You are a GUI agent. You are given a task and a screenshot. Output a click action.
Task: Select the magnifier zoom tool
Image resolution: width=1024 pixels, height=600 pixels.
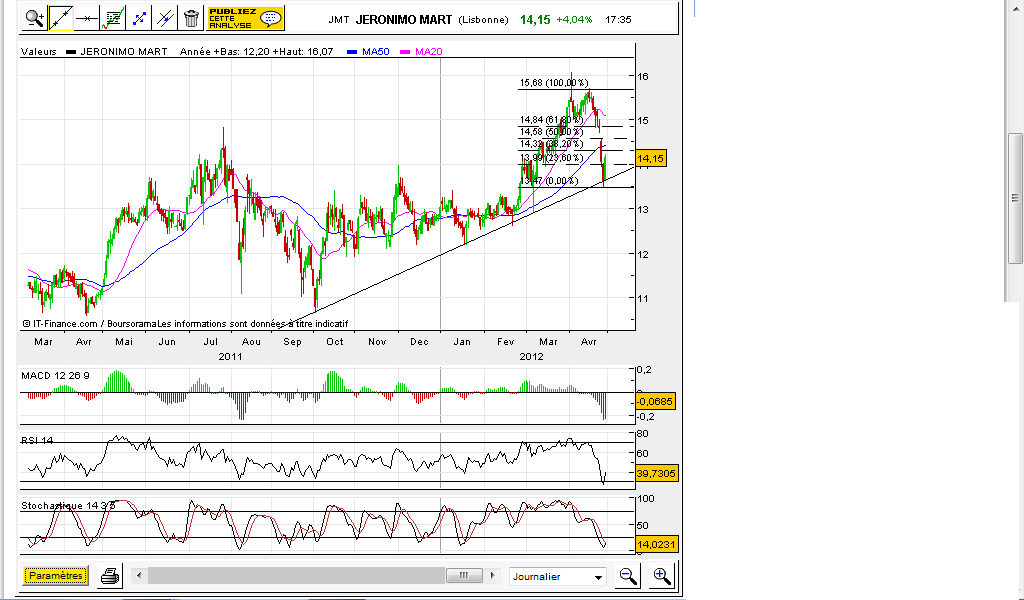35,18
